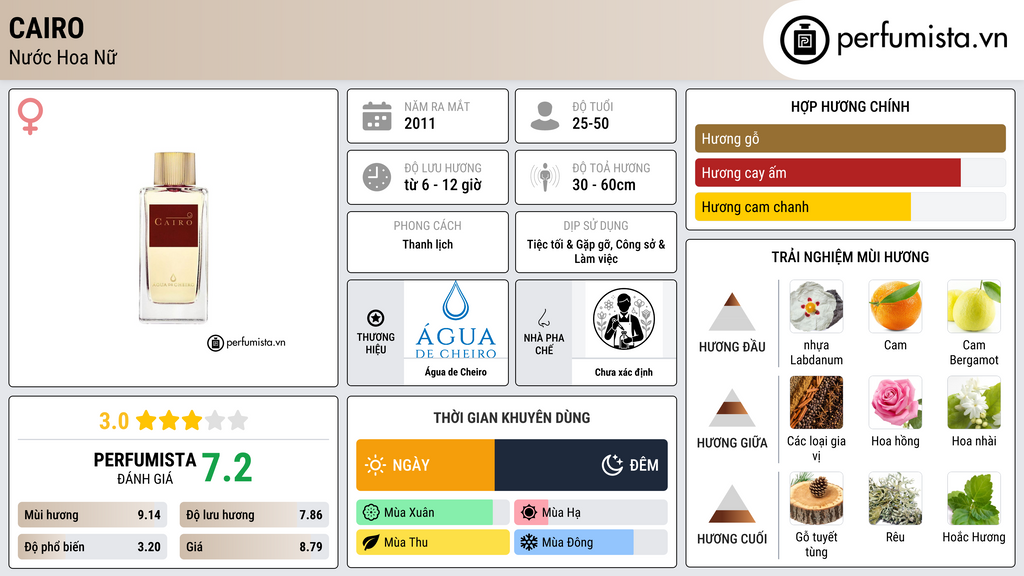Click the Thanh lịch style value
The height and width of the screenshot is (576, 1024).
(x=428, y=244)
